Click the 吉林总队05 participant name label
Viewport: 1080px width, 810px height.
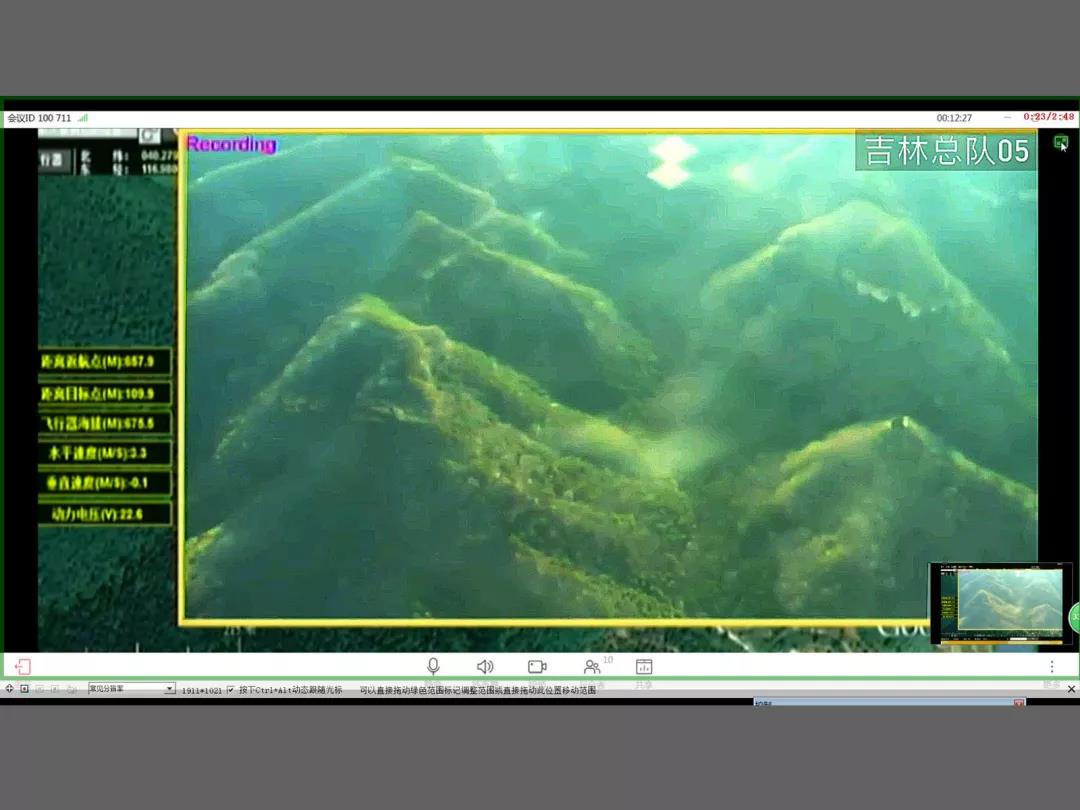pos(946,151)
